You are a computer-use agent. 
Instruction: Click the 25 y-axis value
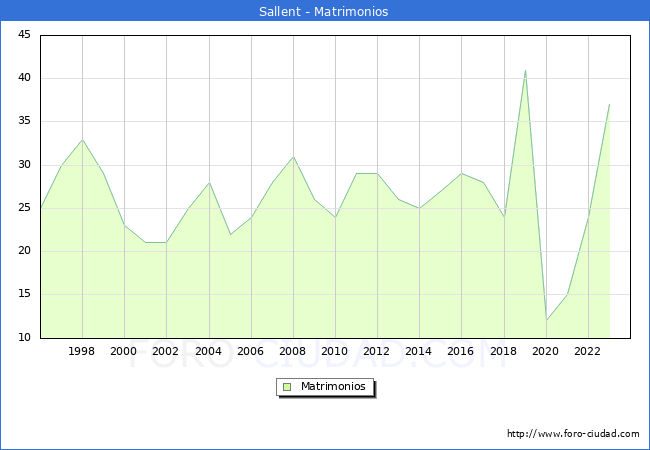[x=24, y=208]
